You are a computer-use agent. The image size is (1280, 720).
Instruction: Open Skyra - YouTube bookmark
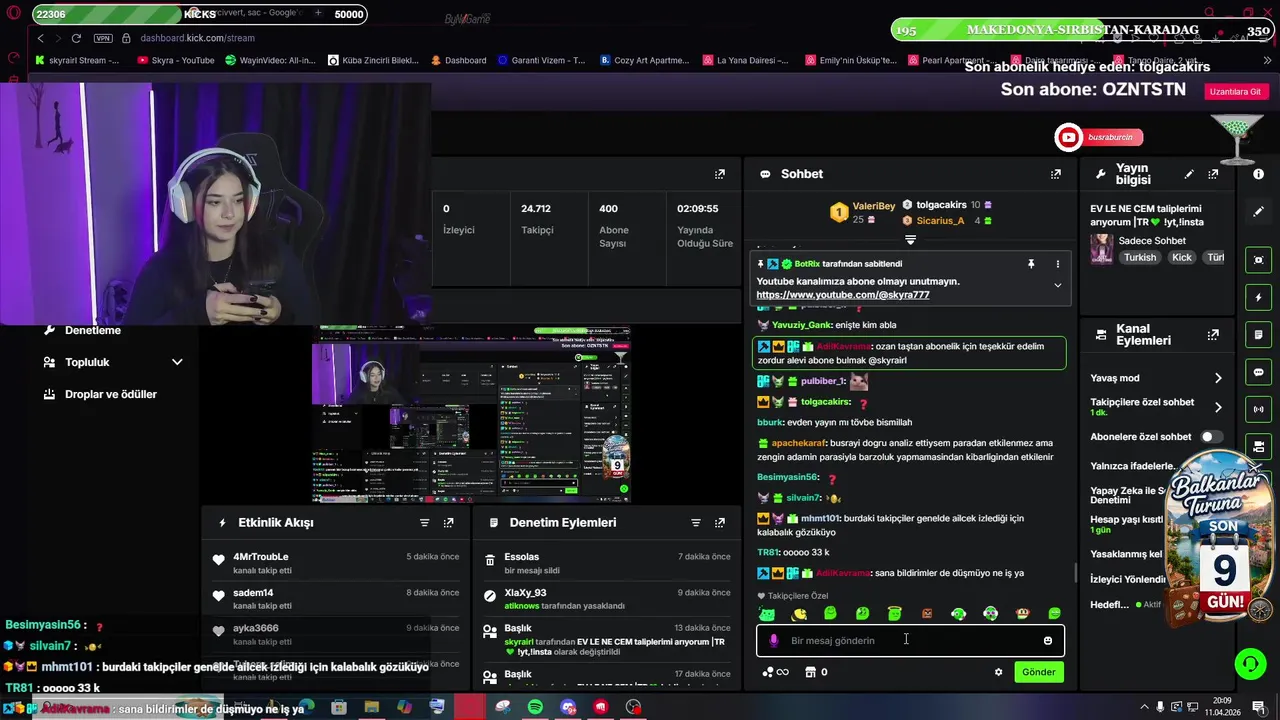[176, 60]
